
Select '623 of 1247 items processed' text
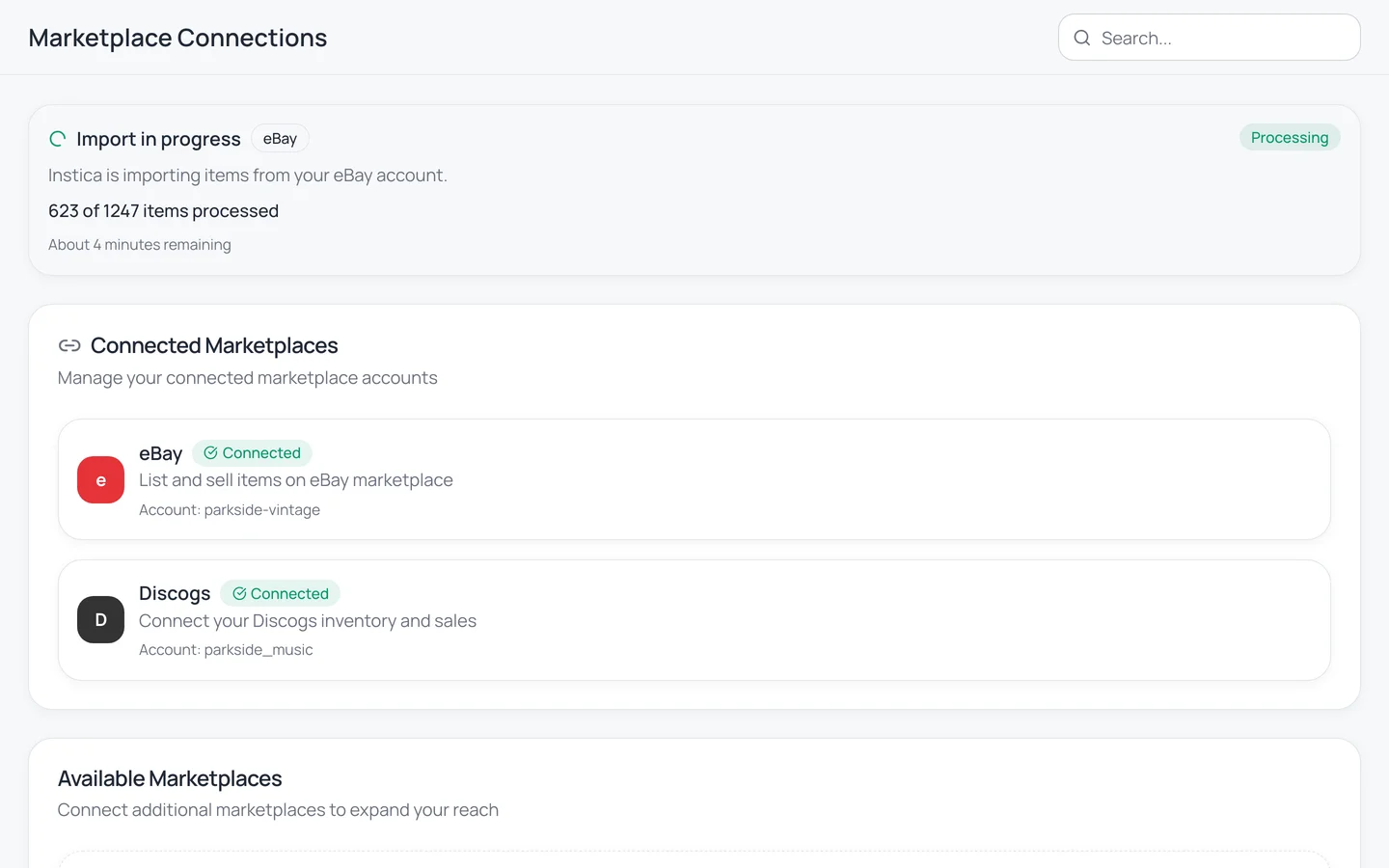coord(163,211)
